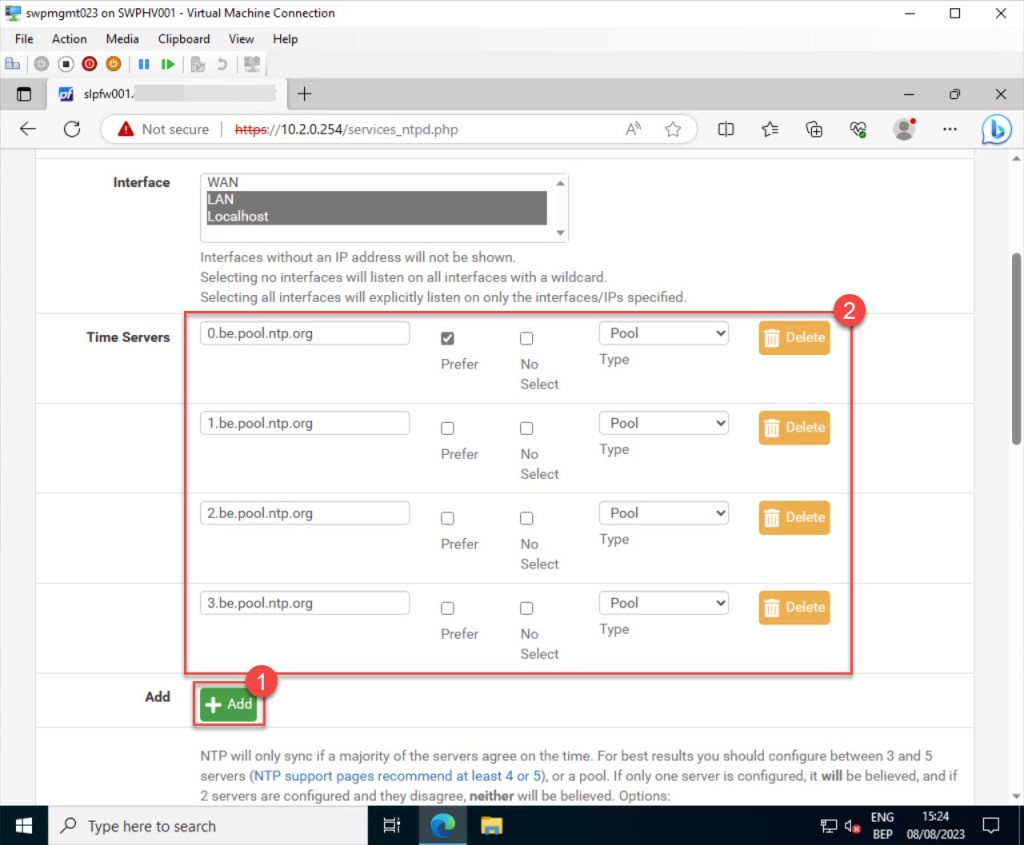Click the Hyper-V Pause VM icon
The image size is (1024, 845).
pos(143,64)
